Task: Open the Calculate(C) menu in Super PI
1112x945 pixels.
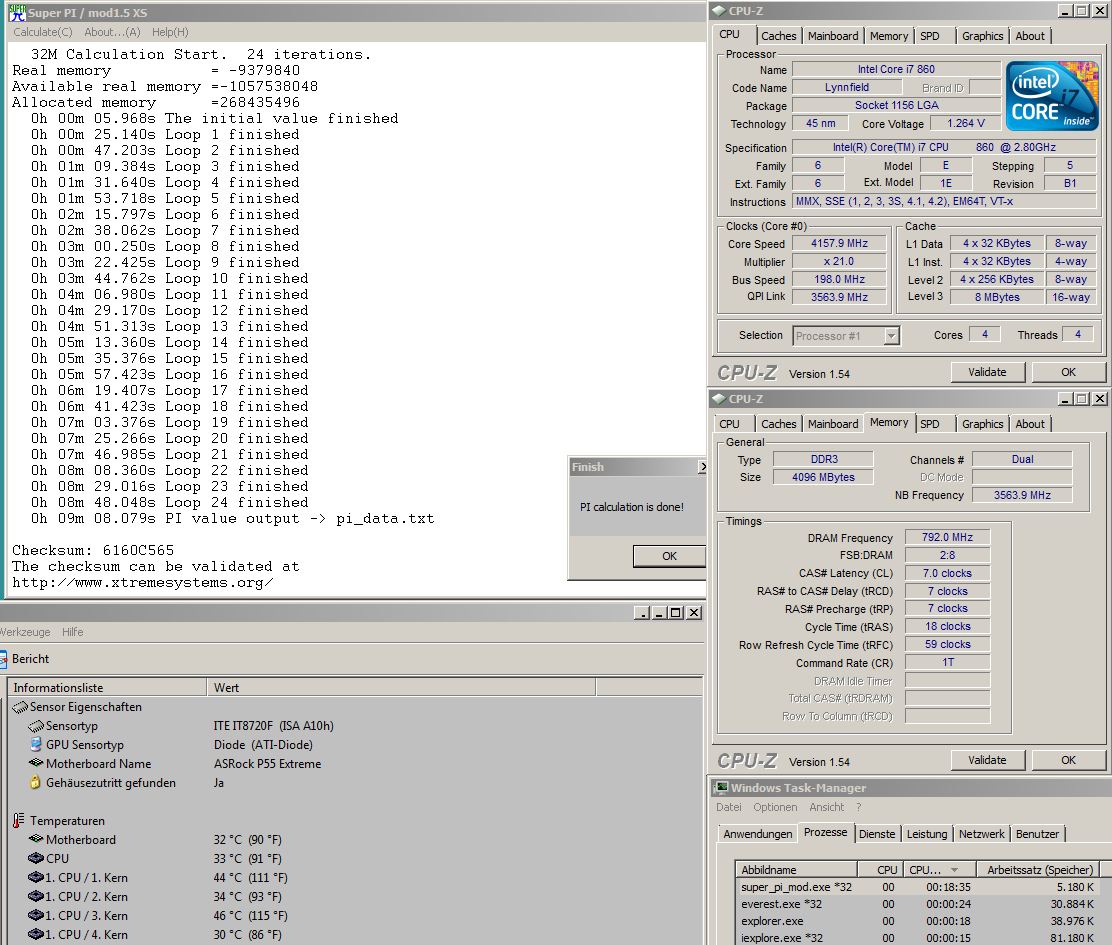Action: point(43,32)
